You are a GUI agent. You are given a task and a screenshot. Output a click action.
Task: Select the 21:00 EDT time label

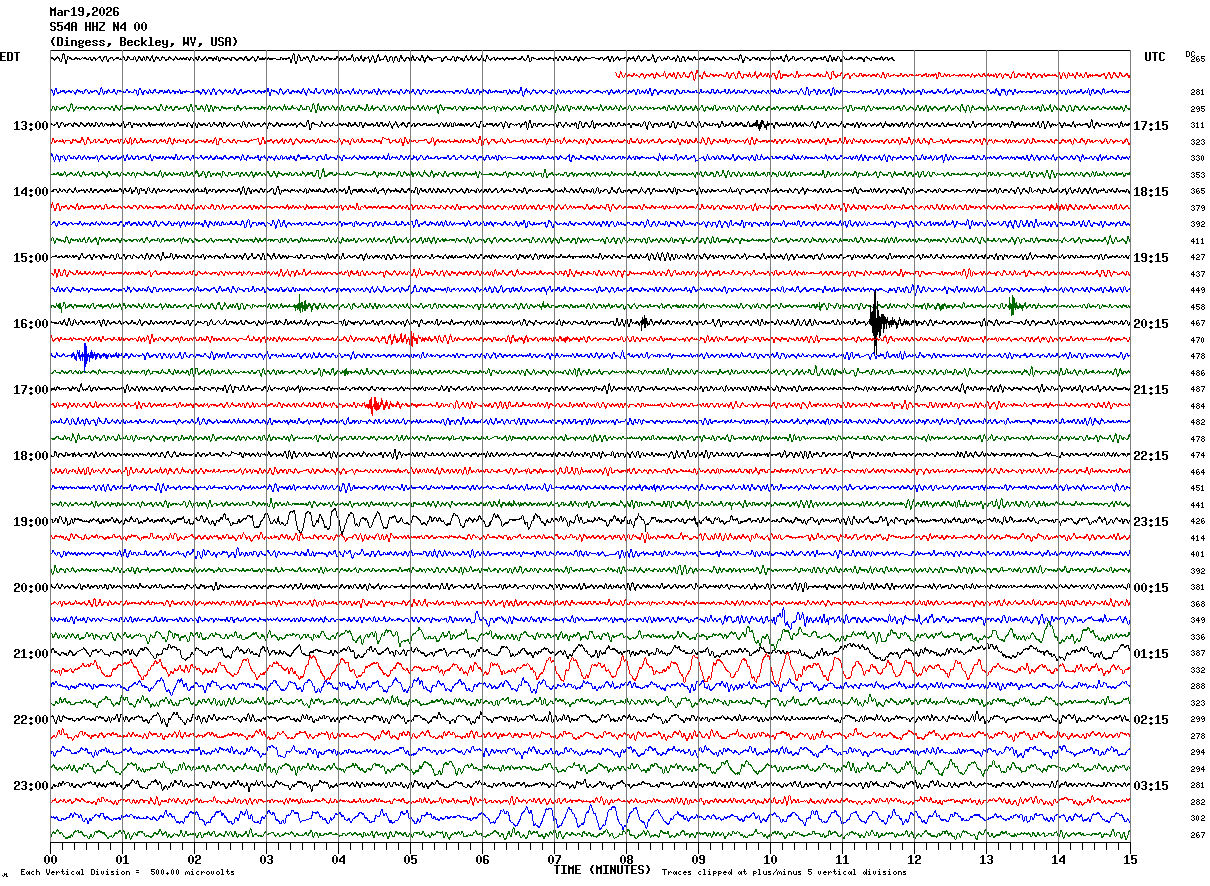(x=31, y=653)
